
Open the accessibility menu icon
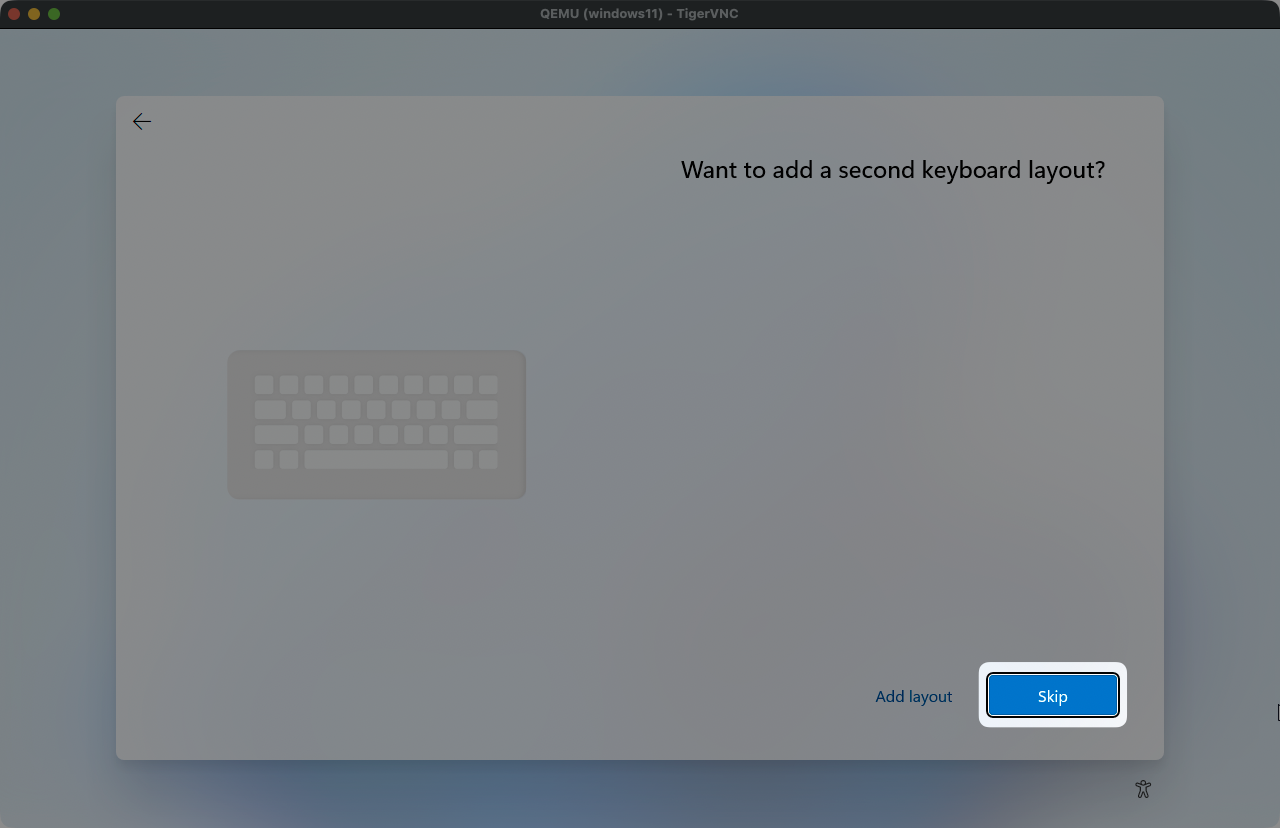coord(1143,789)
